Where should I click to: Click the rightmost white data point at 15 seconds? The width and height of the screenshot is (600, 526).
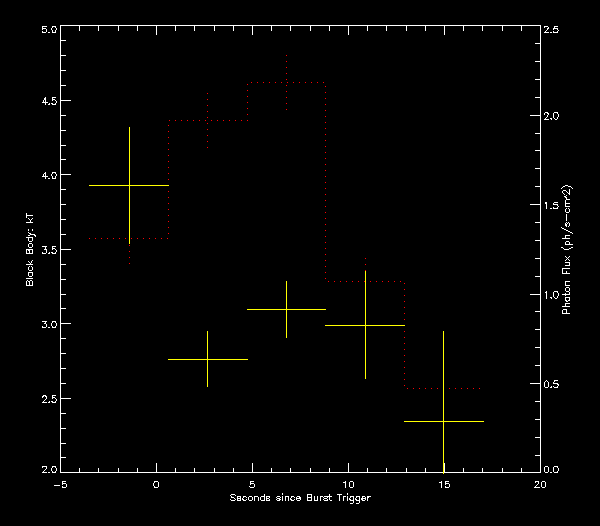pos(443,421)
